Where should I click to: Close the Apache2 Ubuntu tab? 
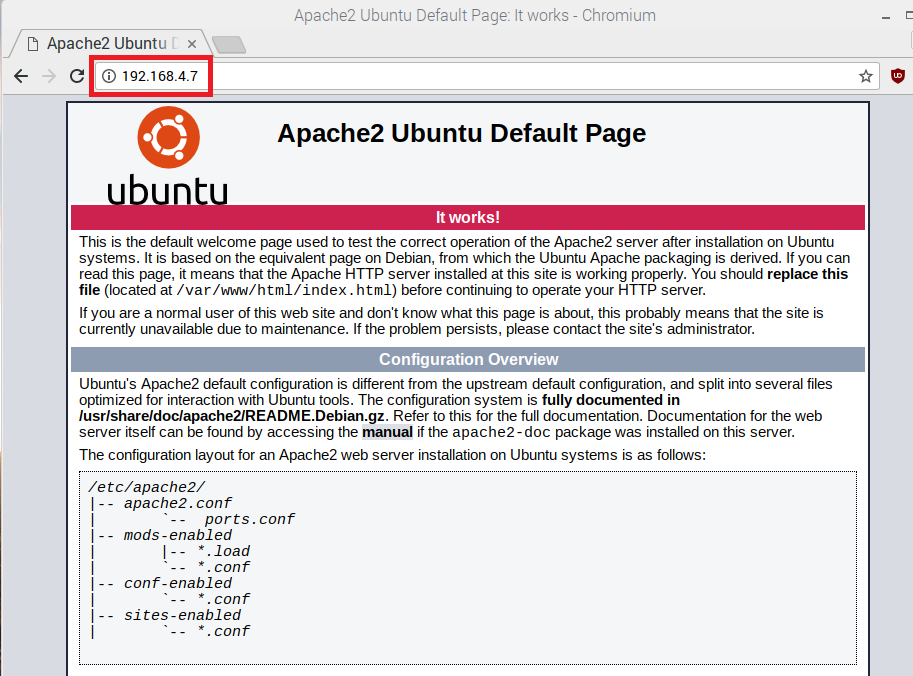pyautogui.click(x=192, y=44)
